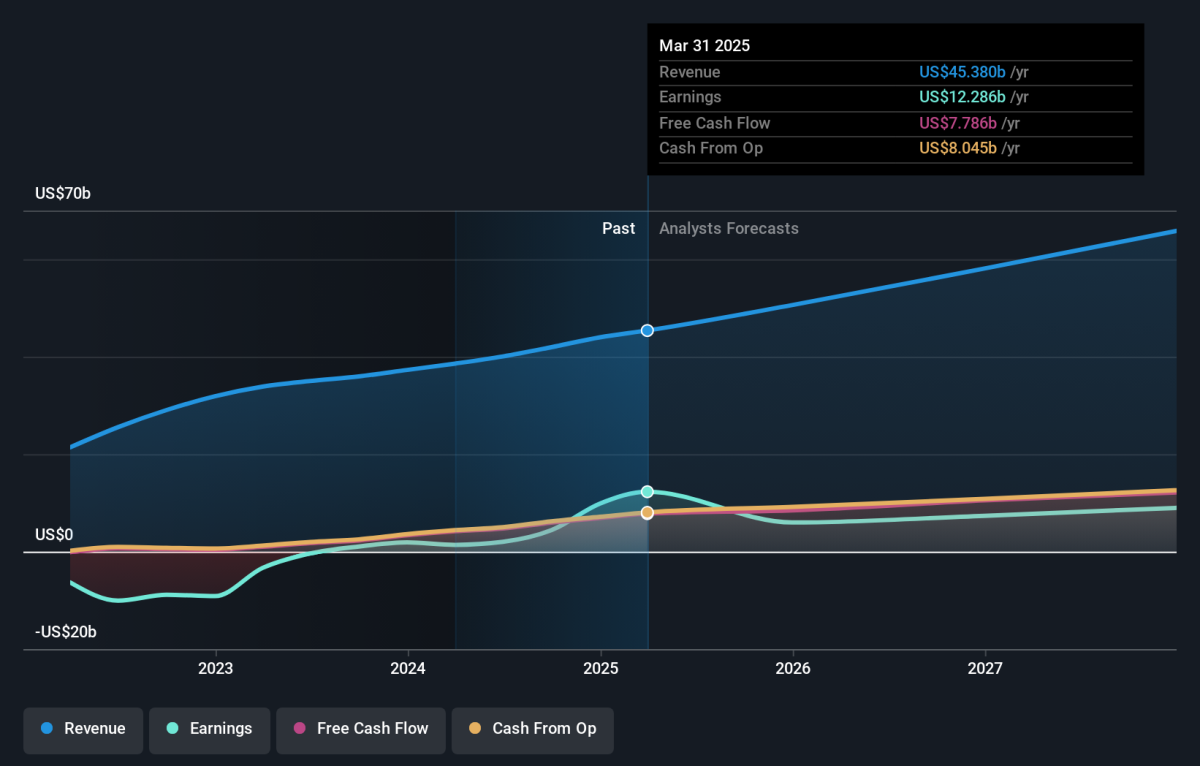The width and height of the screenshot is (1200, 766).
Task: Select the Earnings data point marker on chart
Action: click(647, 491)
